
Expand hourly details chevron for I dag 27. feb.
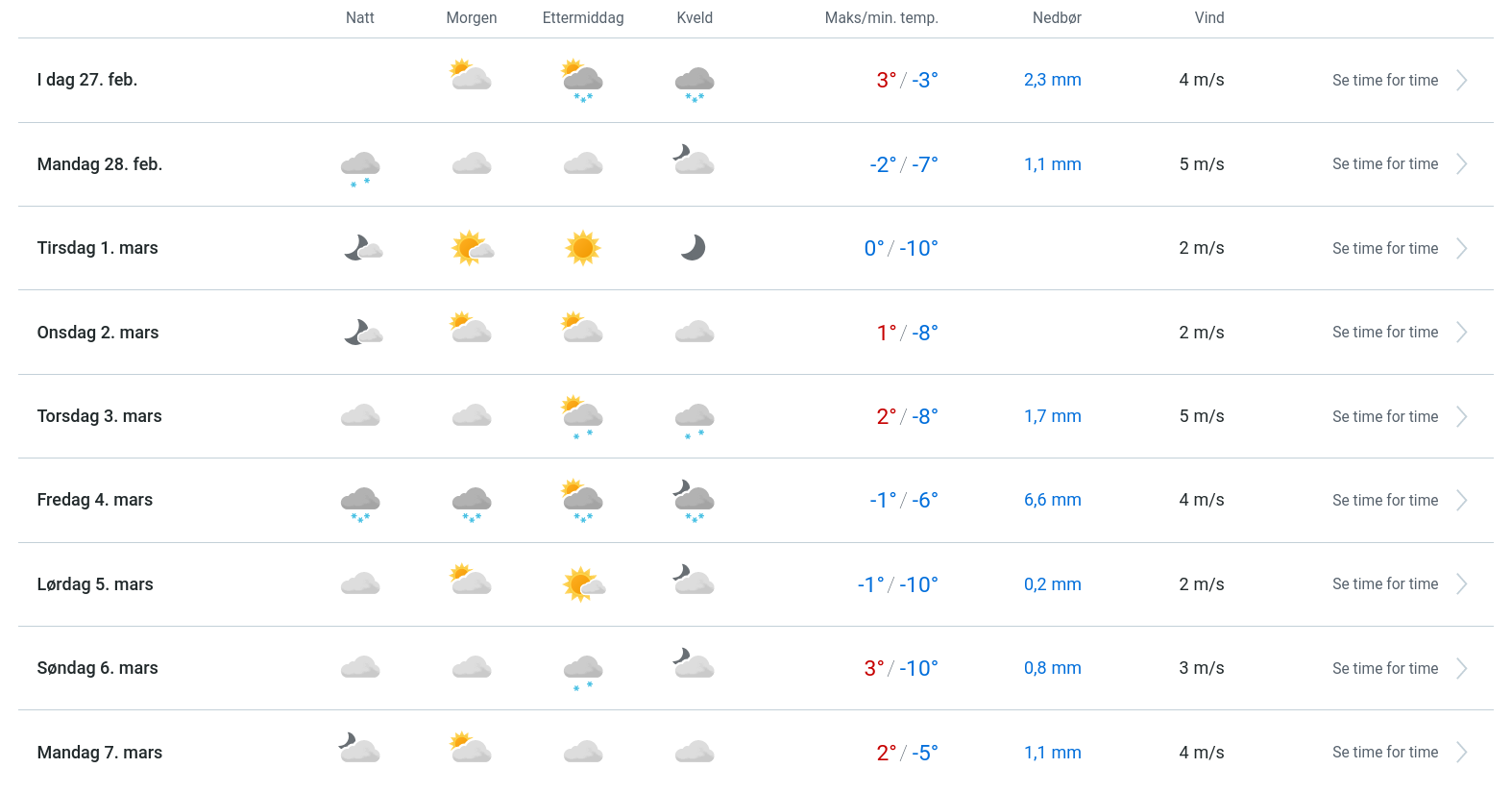1461,81
